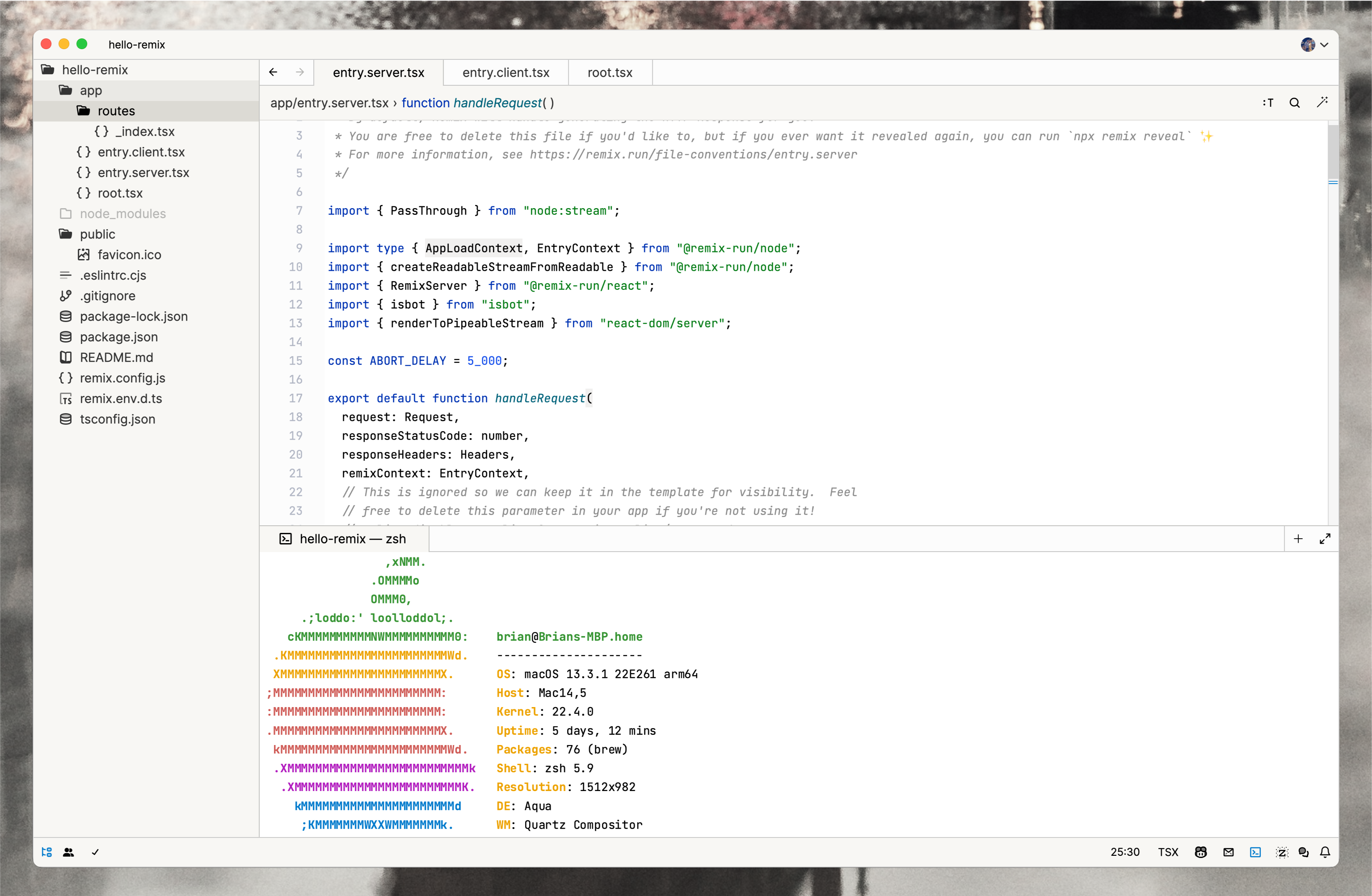Click the inline assist magic wand icon
The width and height of the screenshot is (1372, 896).
coord(1322,102)
